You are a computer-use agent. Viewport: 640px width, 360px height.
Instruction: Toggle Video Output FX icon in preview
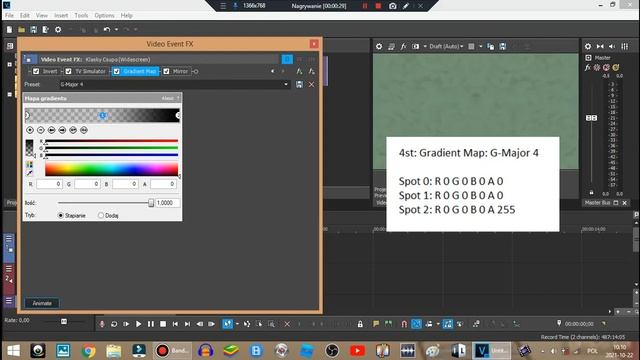pyautogui.click(x=403, y=47)
